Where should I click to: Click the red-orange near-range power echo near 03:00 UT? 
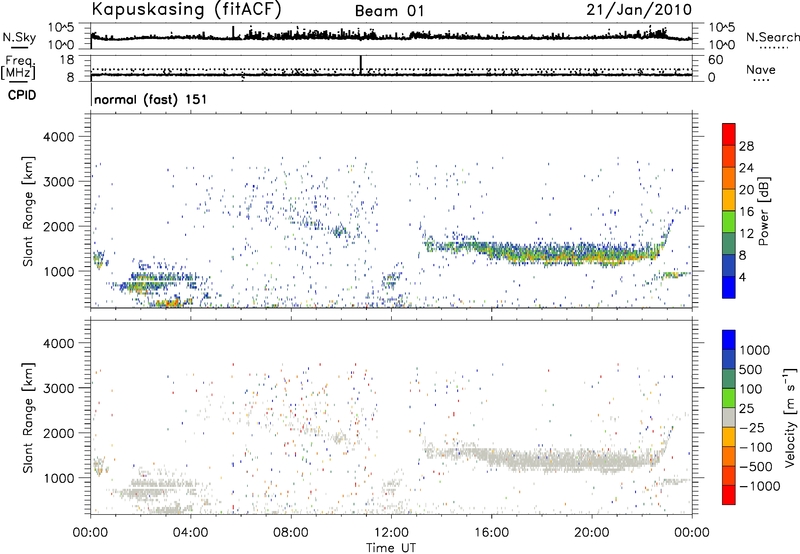(x=169, y=303)
